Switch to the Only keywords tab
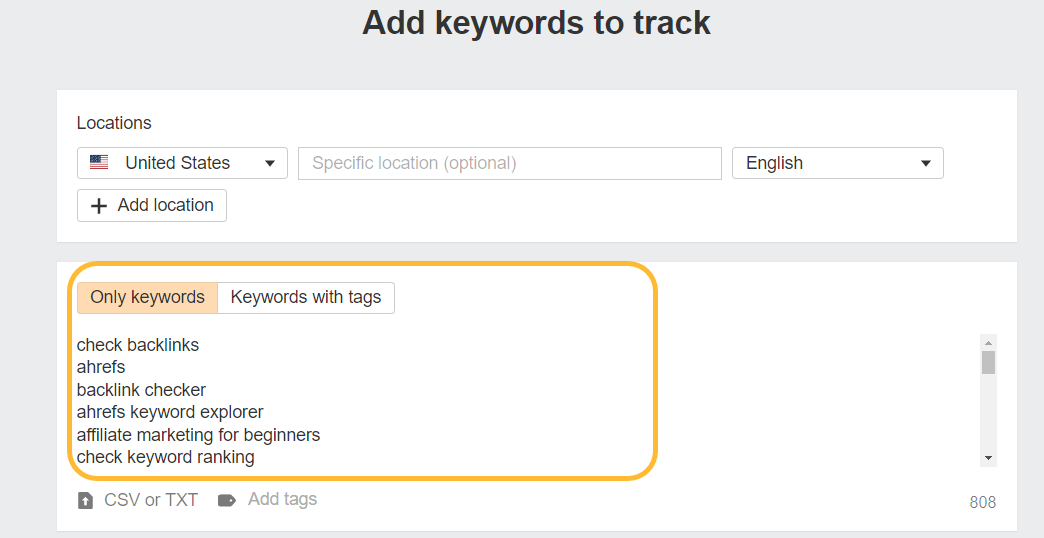The image size is (1044, 538). (147, 297)
